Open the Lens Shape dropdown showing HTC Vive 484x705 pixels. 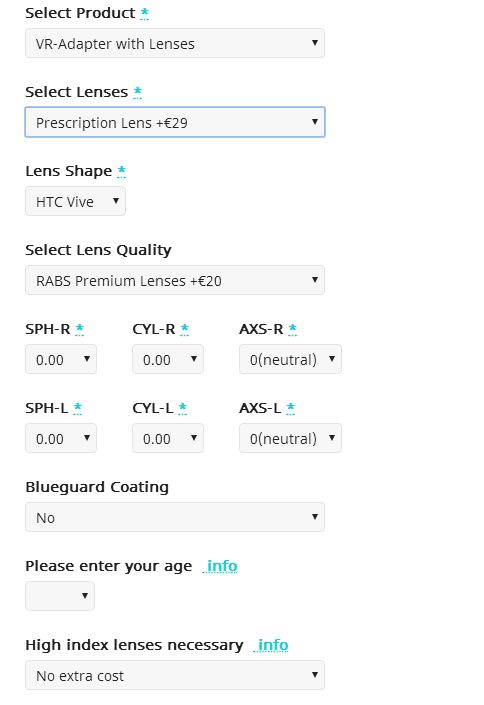75,201
